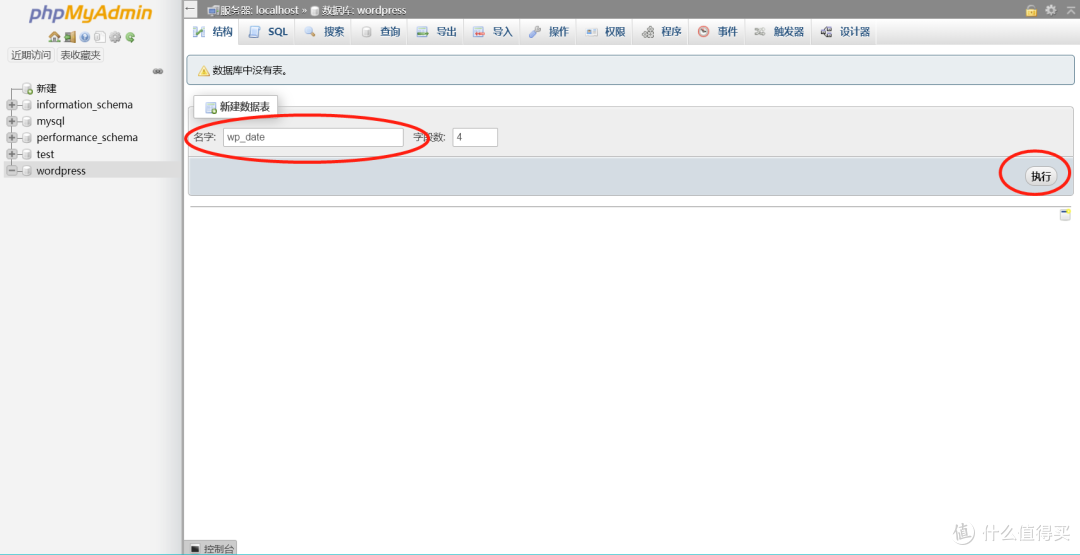Click the chain link icon in sidebar

pos(157,72)
